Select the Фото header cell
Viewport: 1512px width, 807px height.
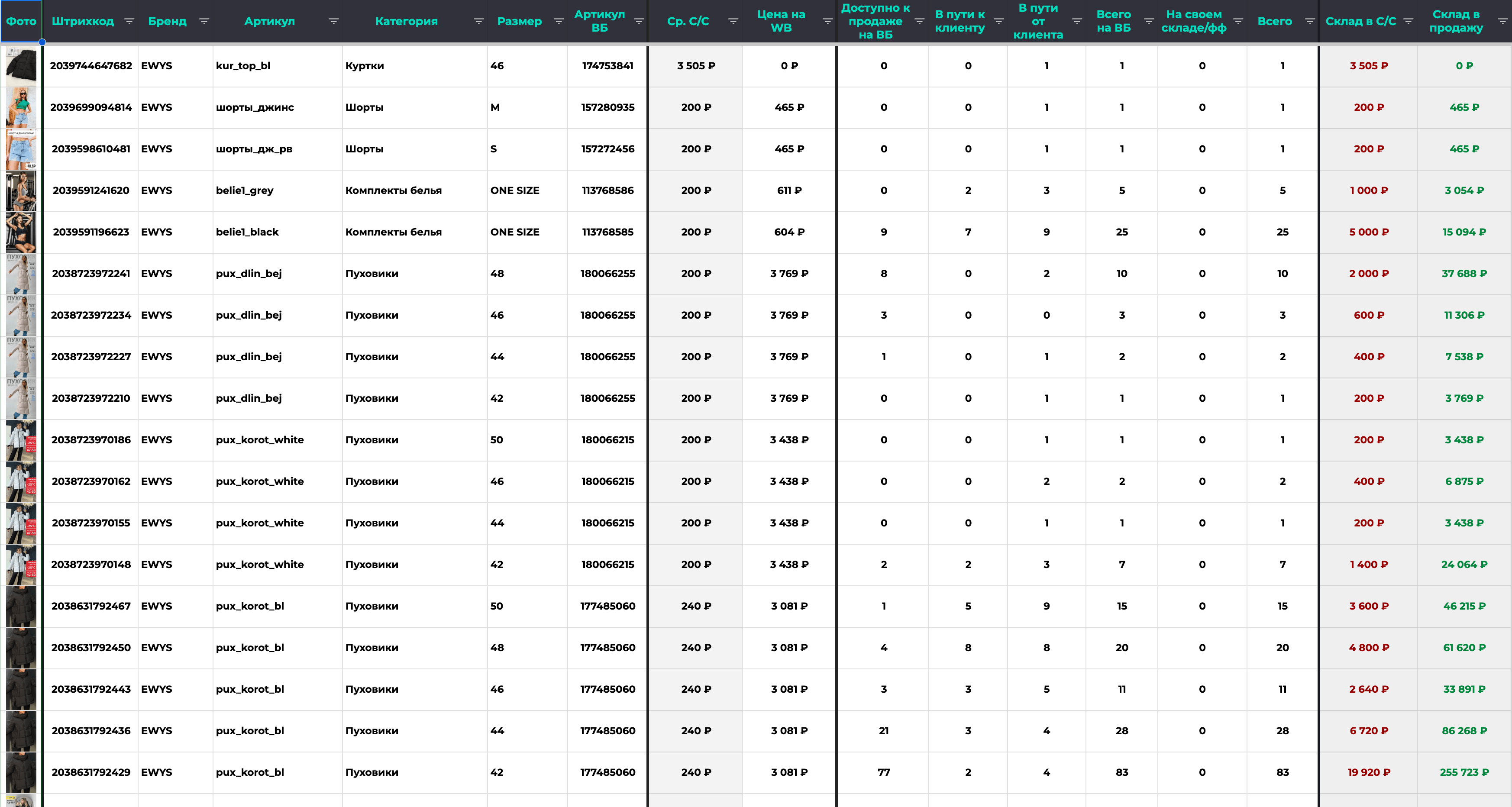(x=21, y=22)
